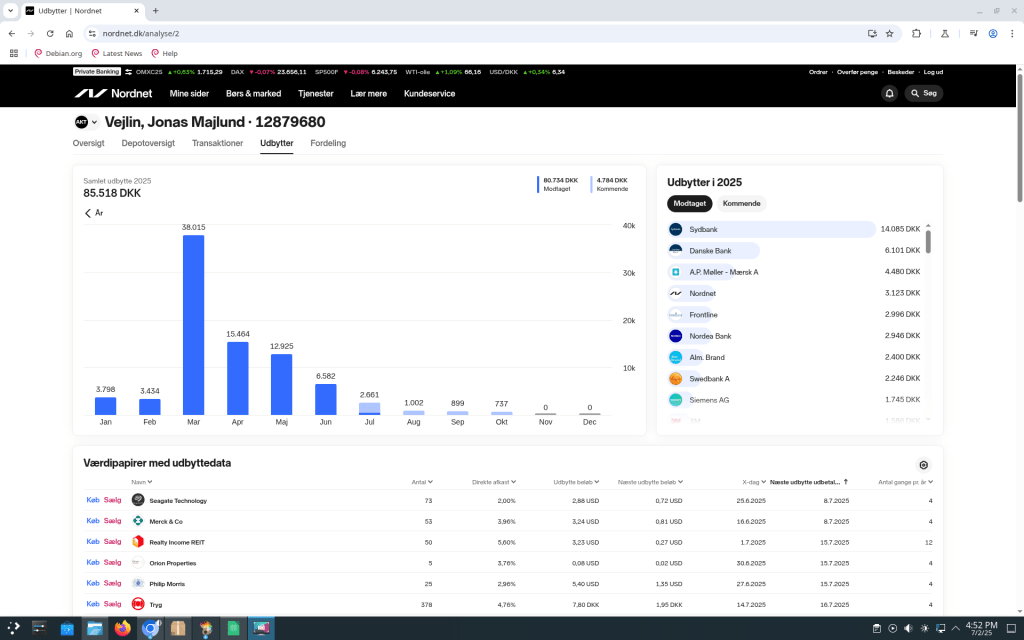Click the Nordnet logo in header

[115, 93]
